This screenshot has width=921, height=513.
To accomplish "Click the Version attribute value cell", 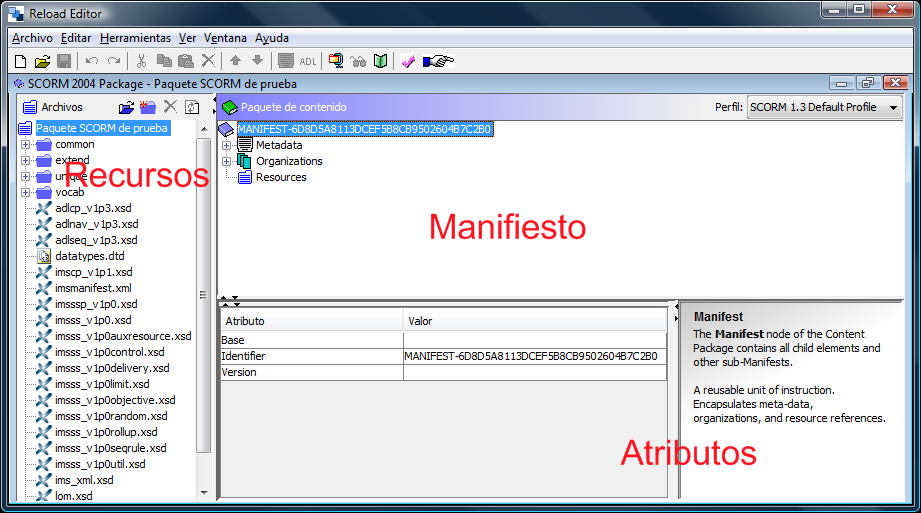I will pos(535,372).
